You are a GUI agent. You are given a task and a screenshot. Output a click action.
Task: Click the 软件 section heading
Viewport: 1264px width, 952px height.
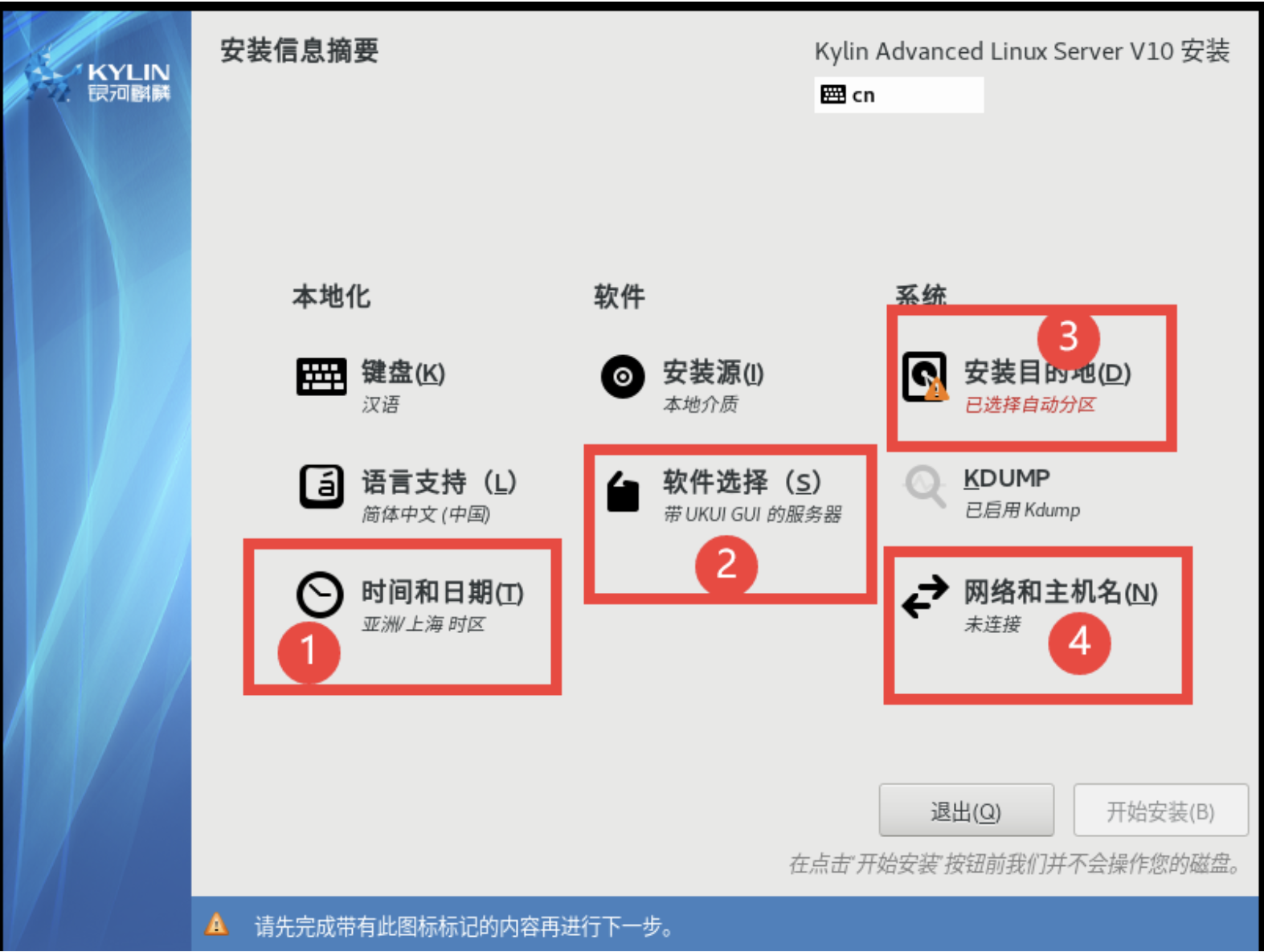tap(619, 296)
